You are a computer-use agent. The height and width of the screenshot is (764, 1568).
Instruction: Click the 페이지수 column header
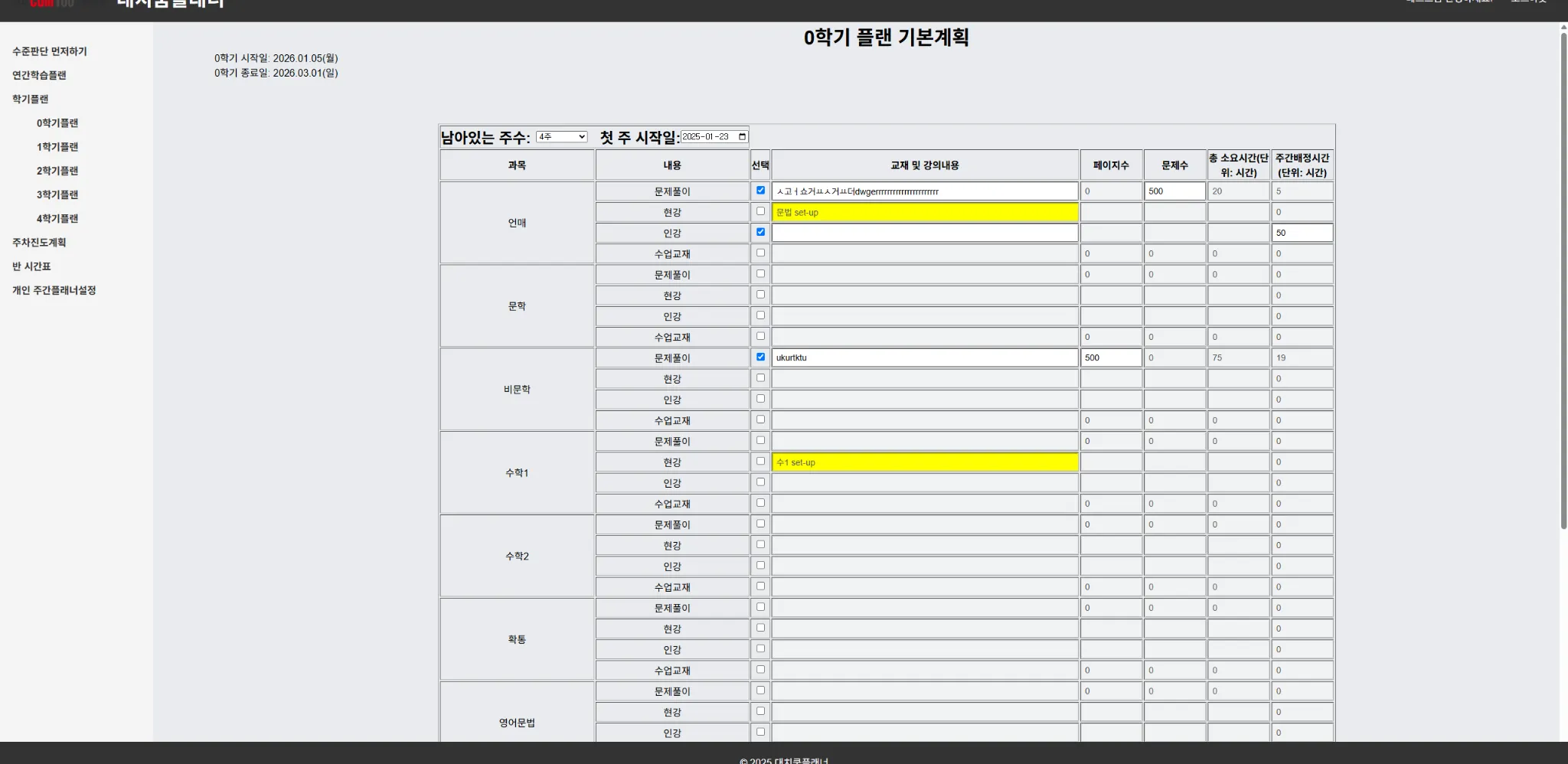1111,165
